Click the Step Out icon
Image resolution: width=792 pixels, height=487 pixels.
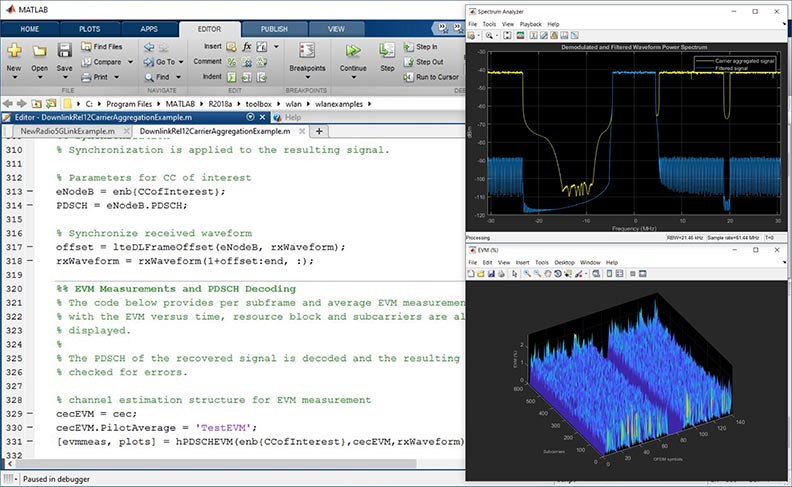coord(408,61)
